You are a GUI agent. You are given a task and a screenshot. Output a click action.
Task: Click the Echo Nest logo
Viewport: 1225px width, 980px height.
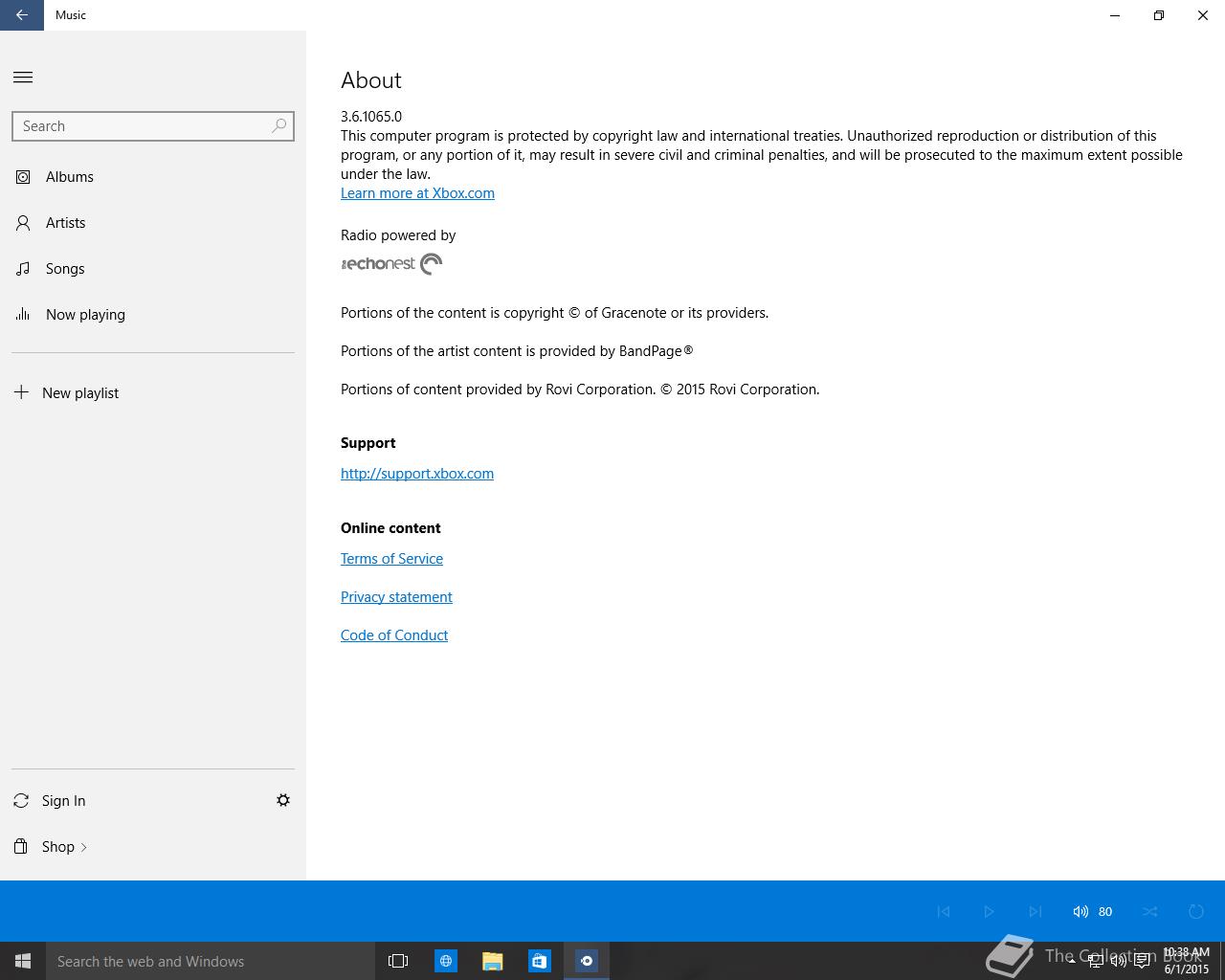[391, 264]
